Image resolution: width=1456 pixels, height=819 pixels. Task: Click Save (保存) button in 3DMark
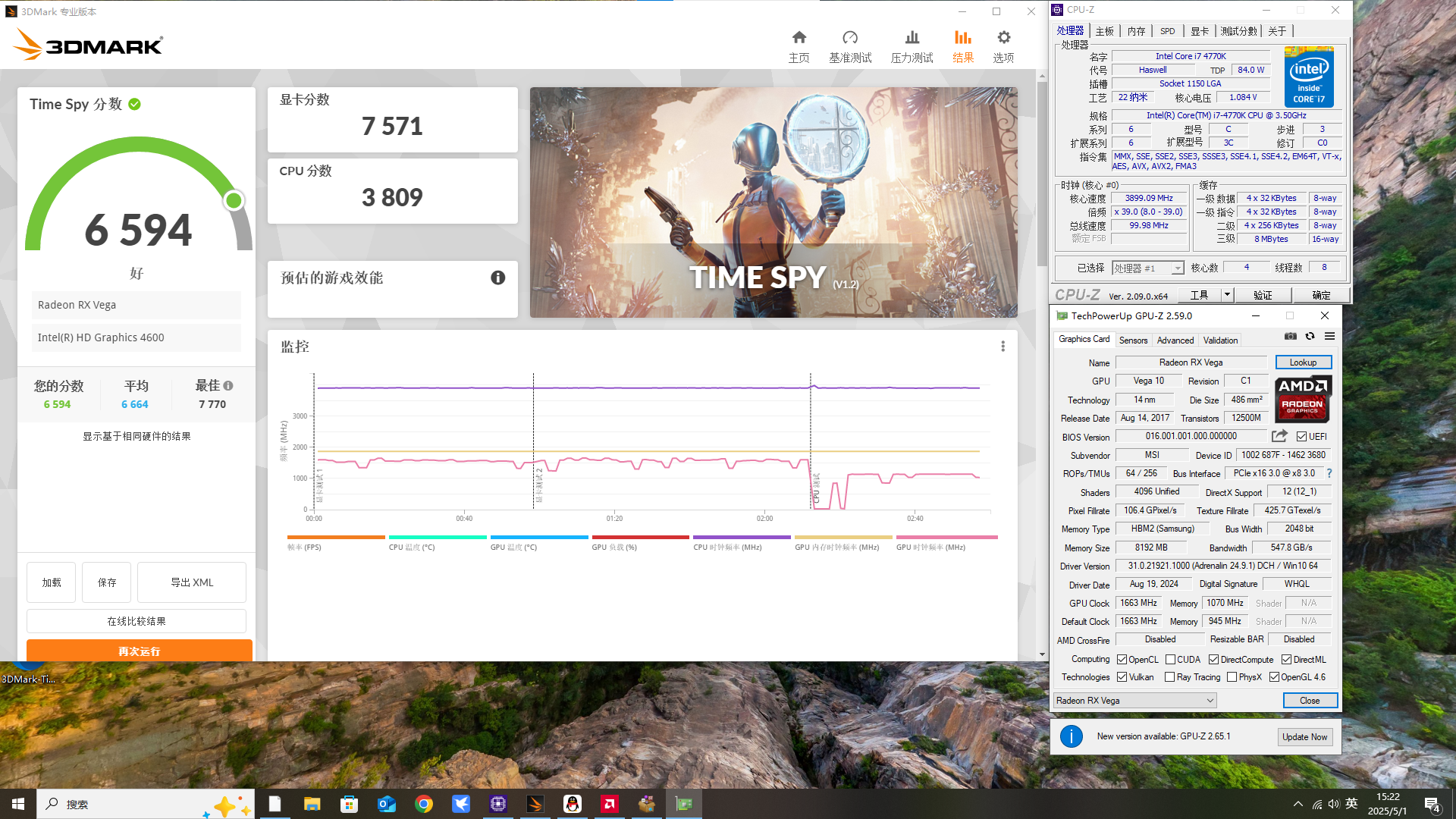pyautogui.click(x=107, y=582)
